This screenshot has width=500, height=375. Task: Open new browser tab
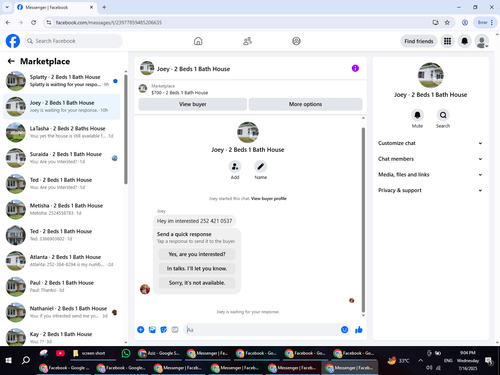pyautogui.click(x=104, y=7)
